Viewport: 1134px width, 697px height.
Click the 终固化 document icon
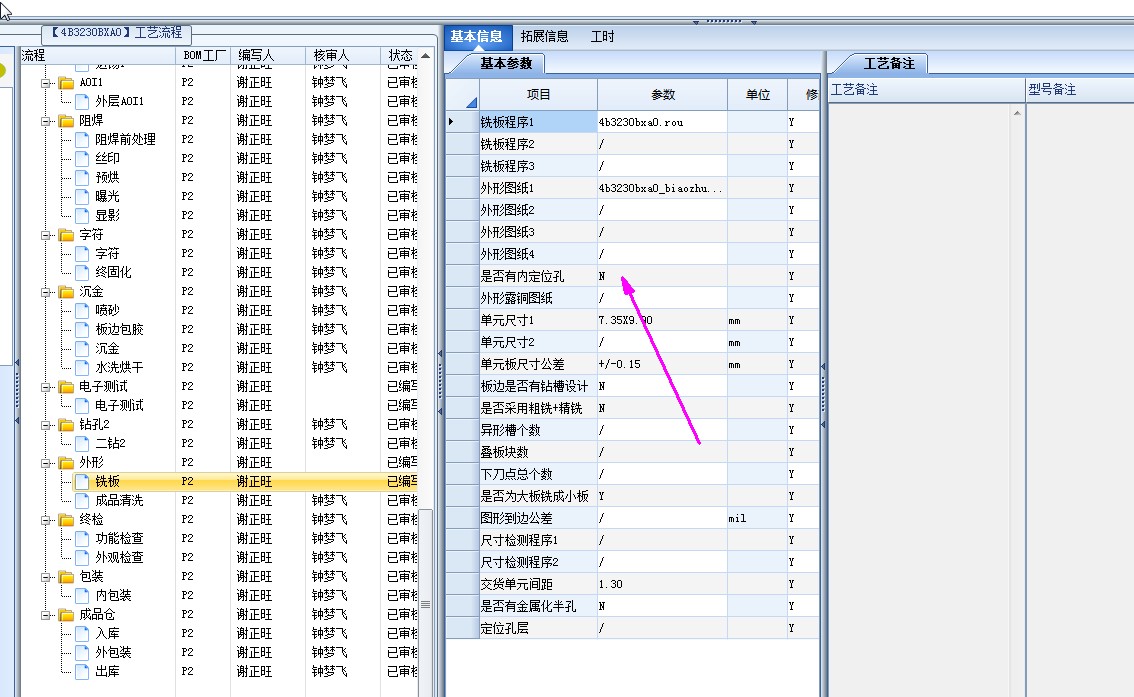(82, 273)
